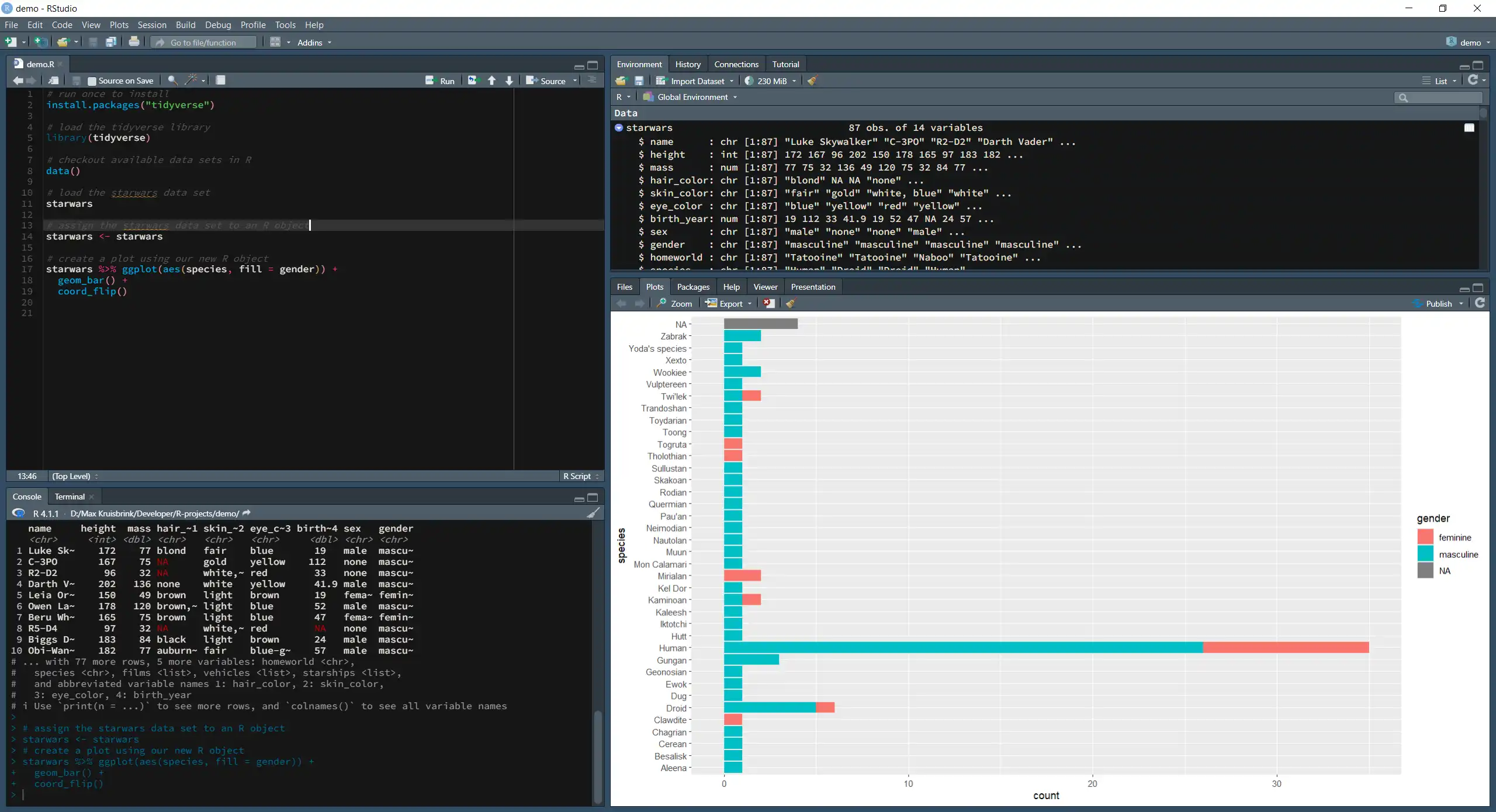Clear environment objects with broom icon
Screen dimensions: 1496x812
click(812, 81)
